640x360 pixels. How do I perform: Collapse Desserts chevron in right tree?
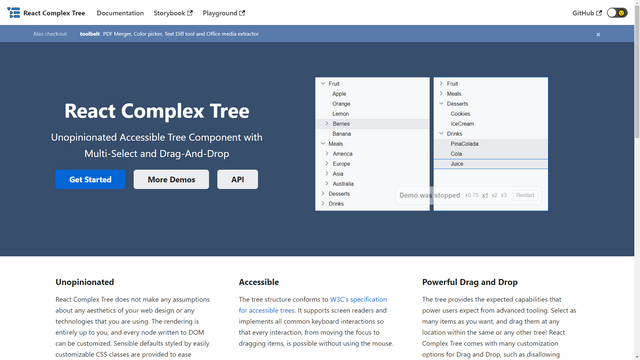tap(441, 103)
